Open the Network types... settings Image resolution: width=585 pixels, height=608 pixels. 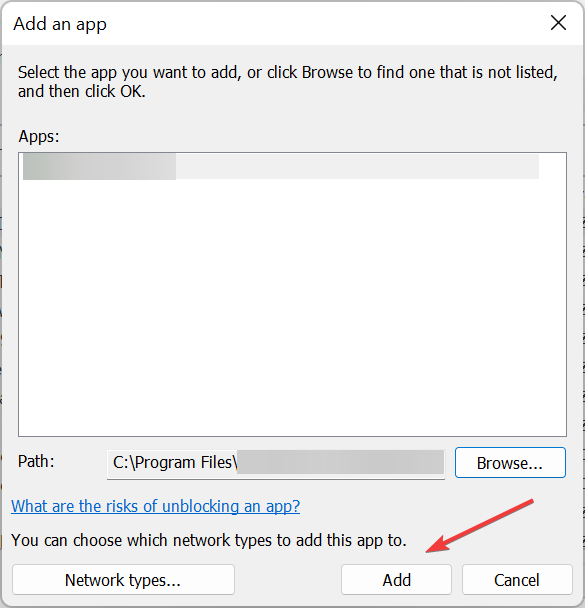(x=123, y=580)
